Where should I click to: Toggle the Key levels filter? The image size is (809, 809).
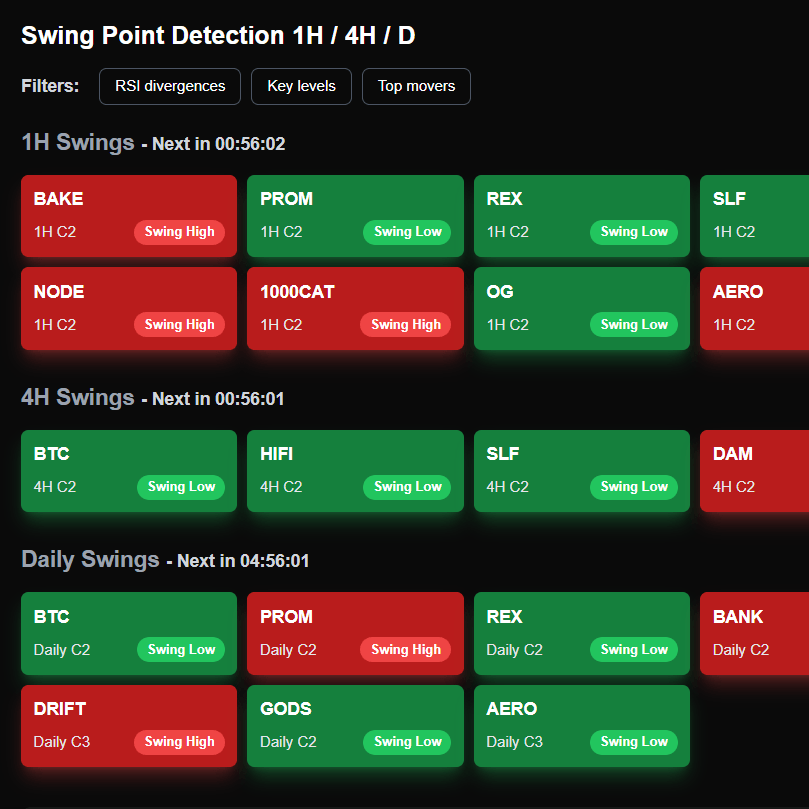(x=301, y=86)
